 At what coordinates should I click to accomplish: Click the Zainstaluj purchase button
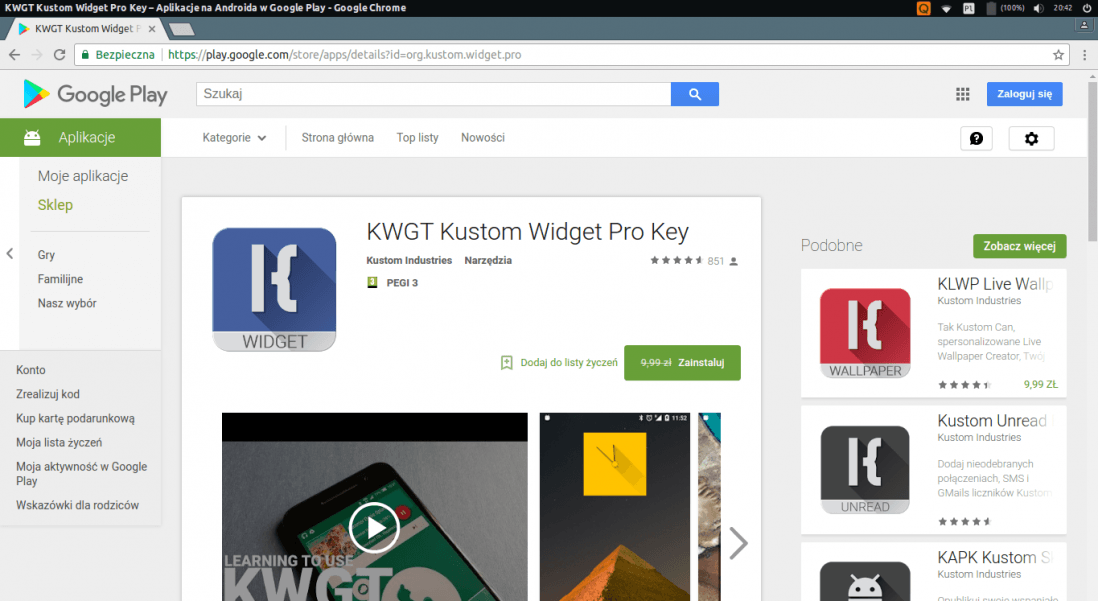coord(682,363)
